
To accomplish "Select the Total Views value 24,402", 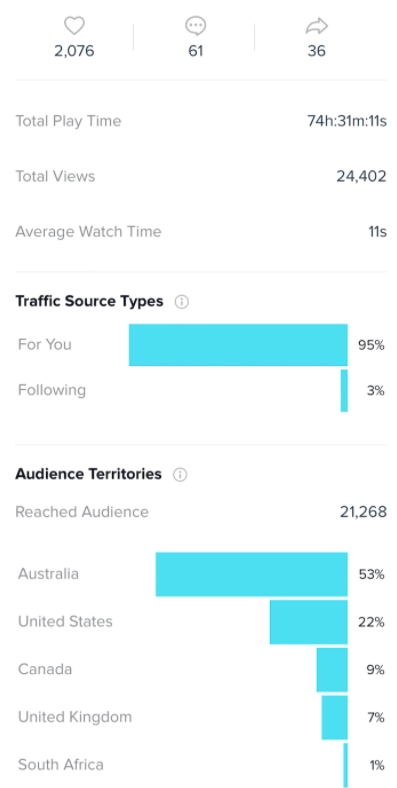I will pos(361,176).
